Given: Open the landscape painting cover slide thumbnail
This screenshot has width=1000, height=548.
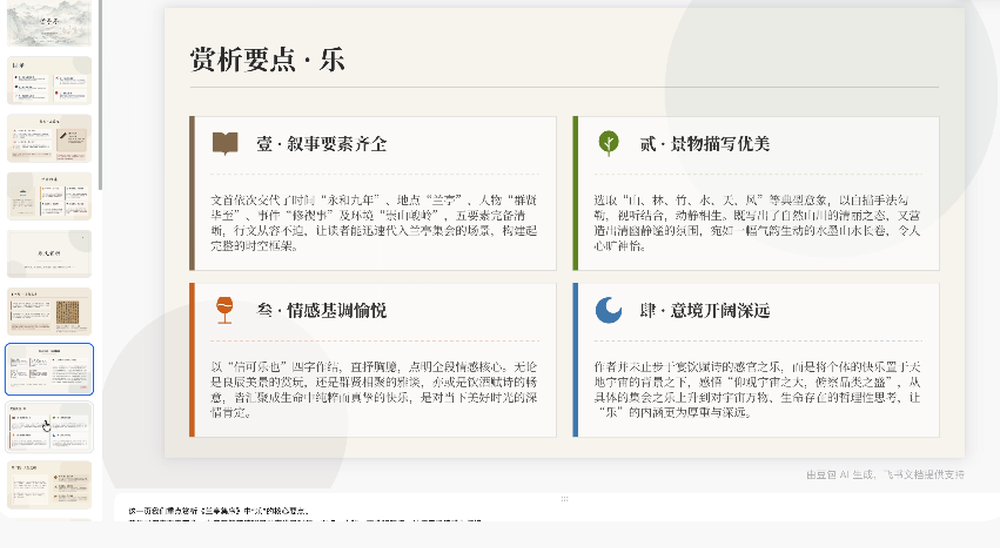Looking at the screenshot, I should click(49, 23).
